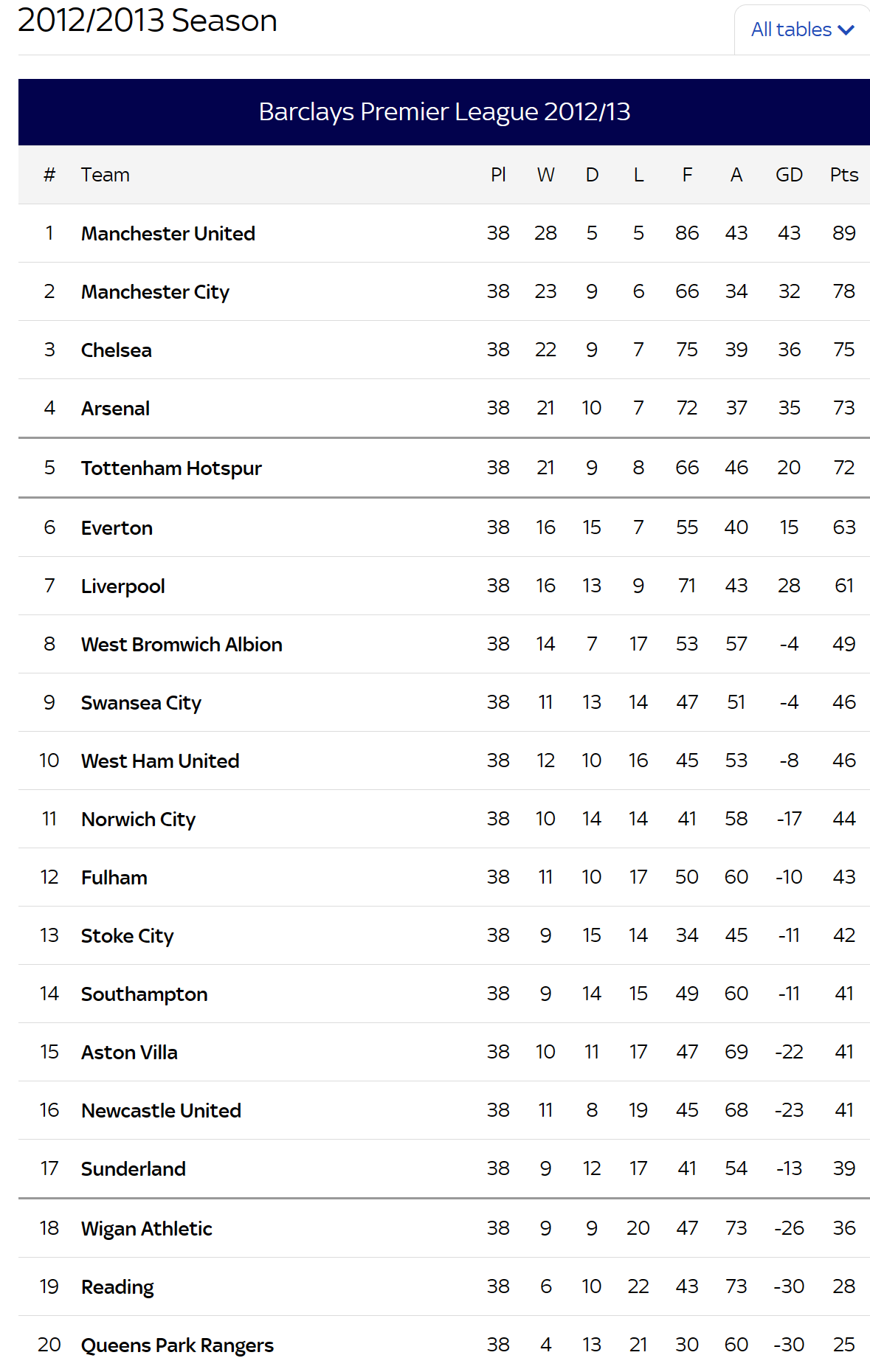Viewport: 870px width, 1372px height.
Task: Open West Ham United page
Action: pyautogui.click(x=160, y=761)
